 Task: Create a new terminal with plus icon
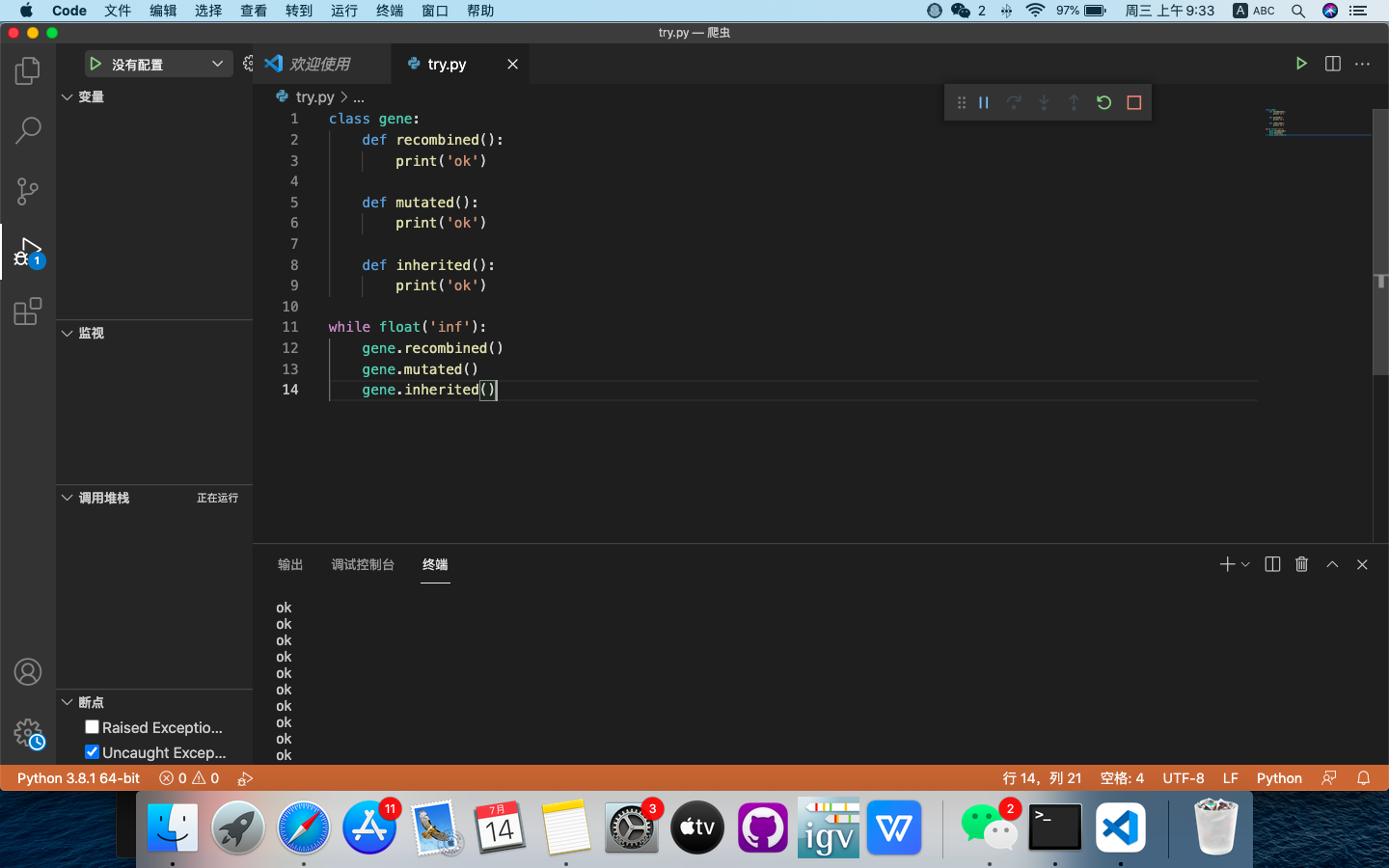pos(1227,564)
